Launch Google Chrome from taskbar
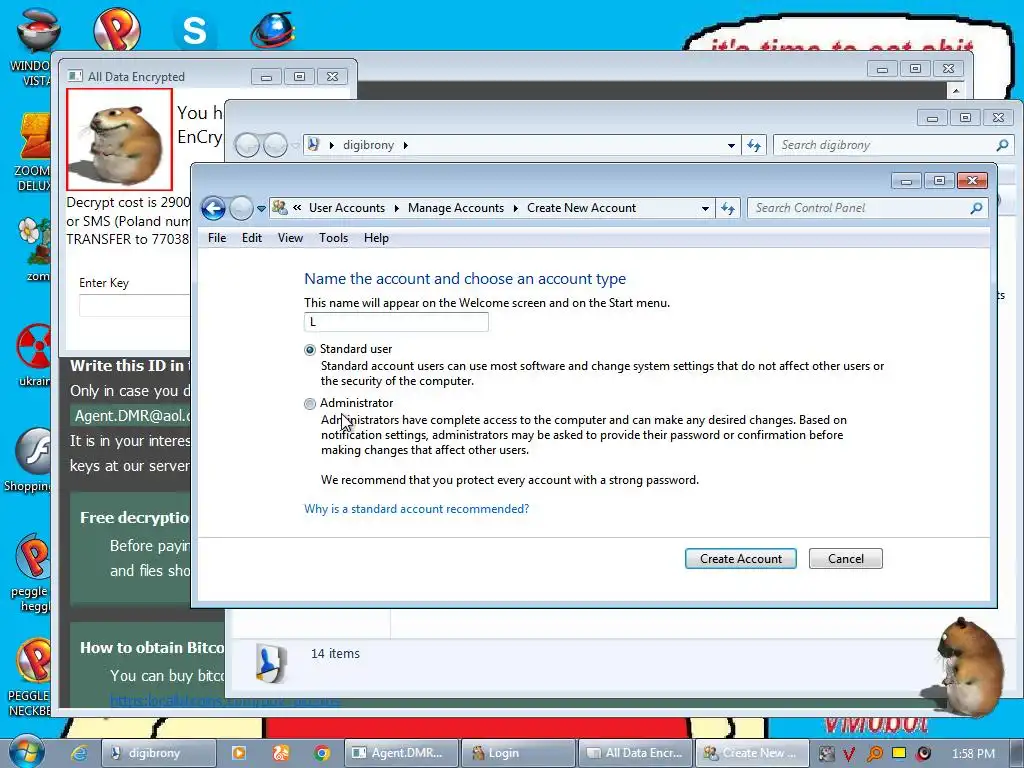This screenshot has height=768, width=1024. tap(321, 753)
